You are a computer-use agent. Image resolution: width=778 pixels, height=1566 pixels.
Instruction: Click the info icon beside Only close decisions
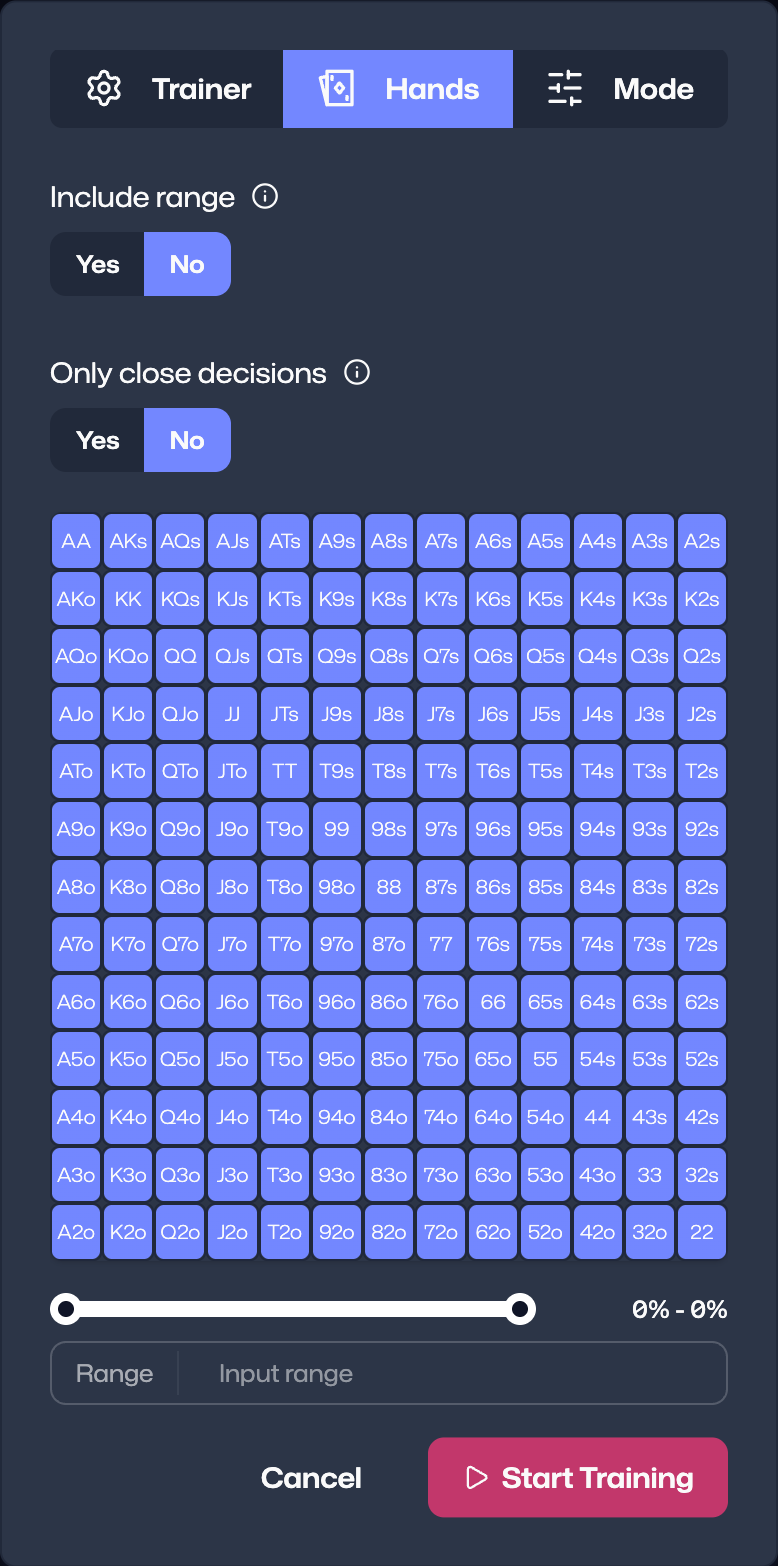point(357,373)
